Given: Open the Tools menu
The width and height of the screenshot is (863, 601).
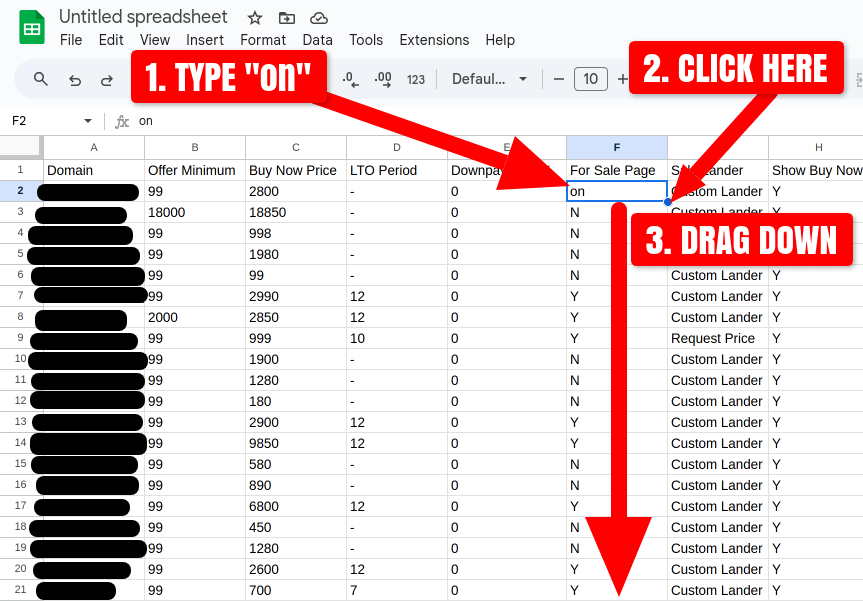Looking at the screenshot, I should 365,40.
